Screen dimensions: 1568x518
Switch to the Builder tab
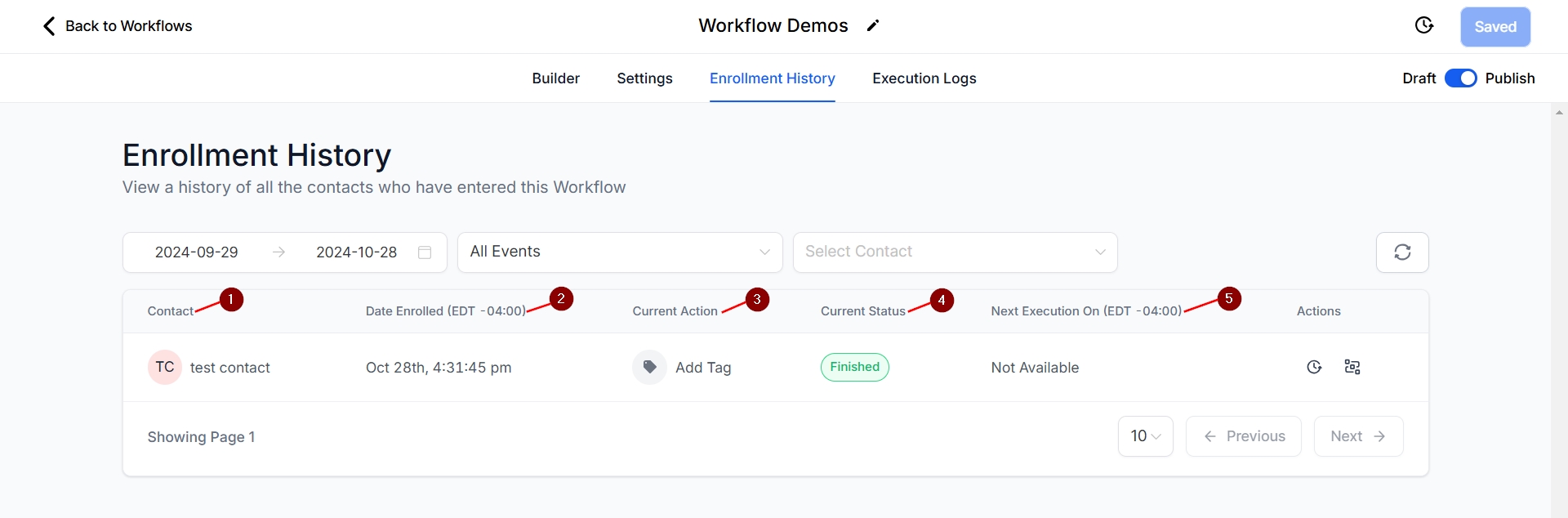pyautogui.click(x=555, y=78)
